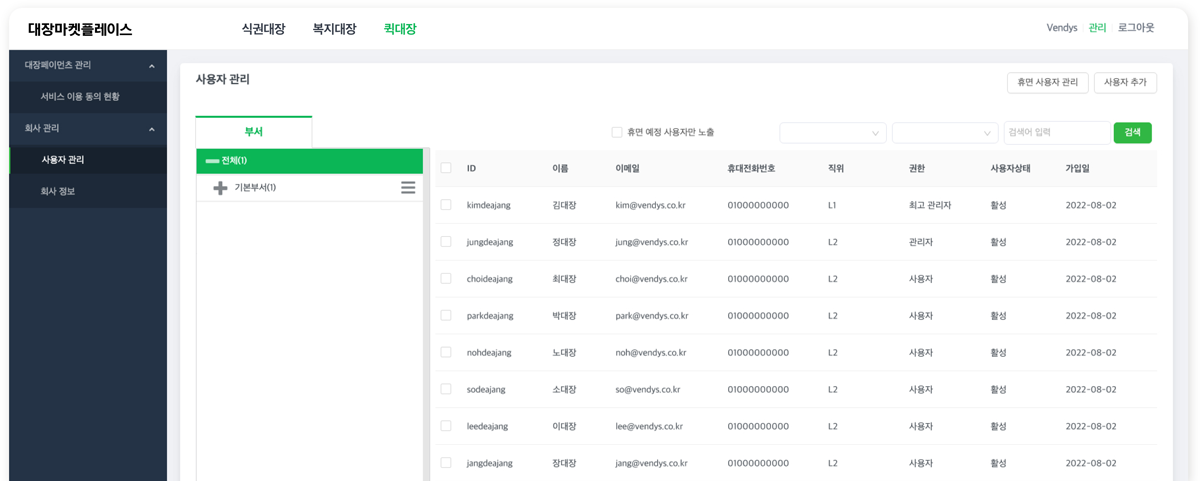Toggle the 휴면 예정 사용자만 노출 checkbox
This screenshot has width=1200, height=481.
617,133
